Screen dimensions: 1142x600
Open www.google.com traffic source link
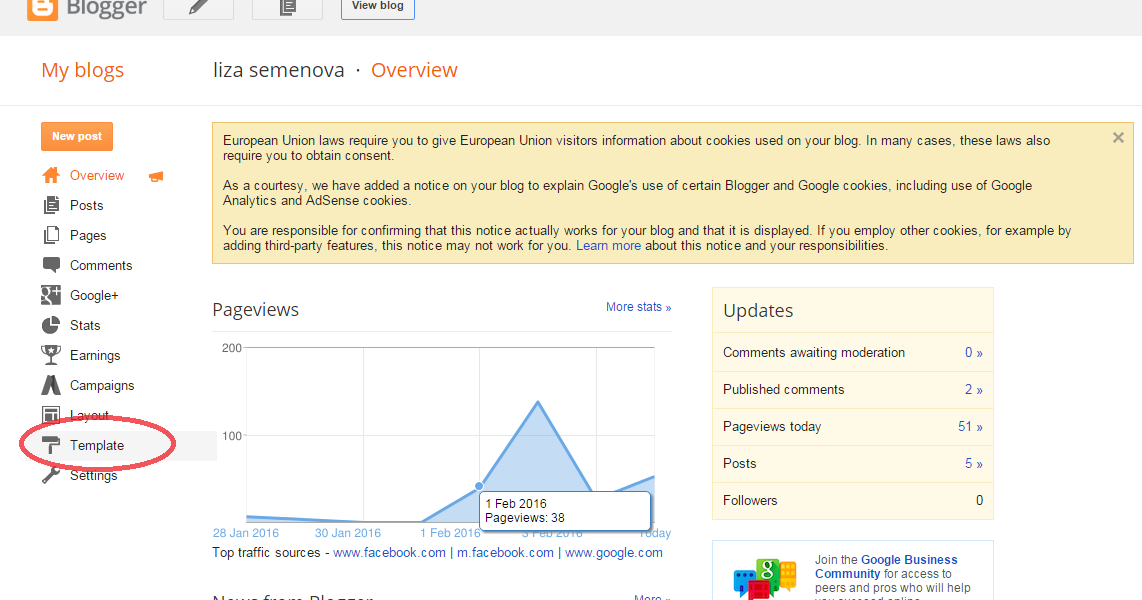pyautogui.click(x=614, y=553)
